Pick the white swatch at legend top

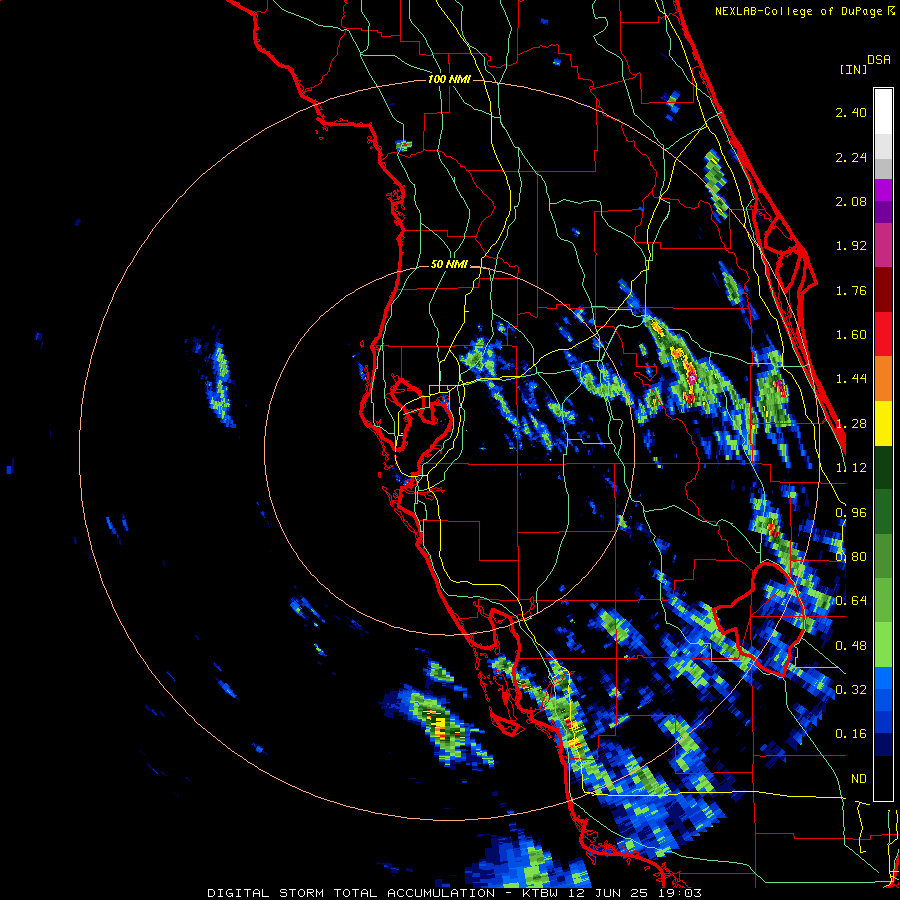pos(883,111)
